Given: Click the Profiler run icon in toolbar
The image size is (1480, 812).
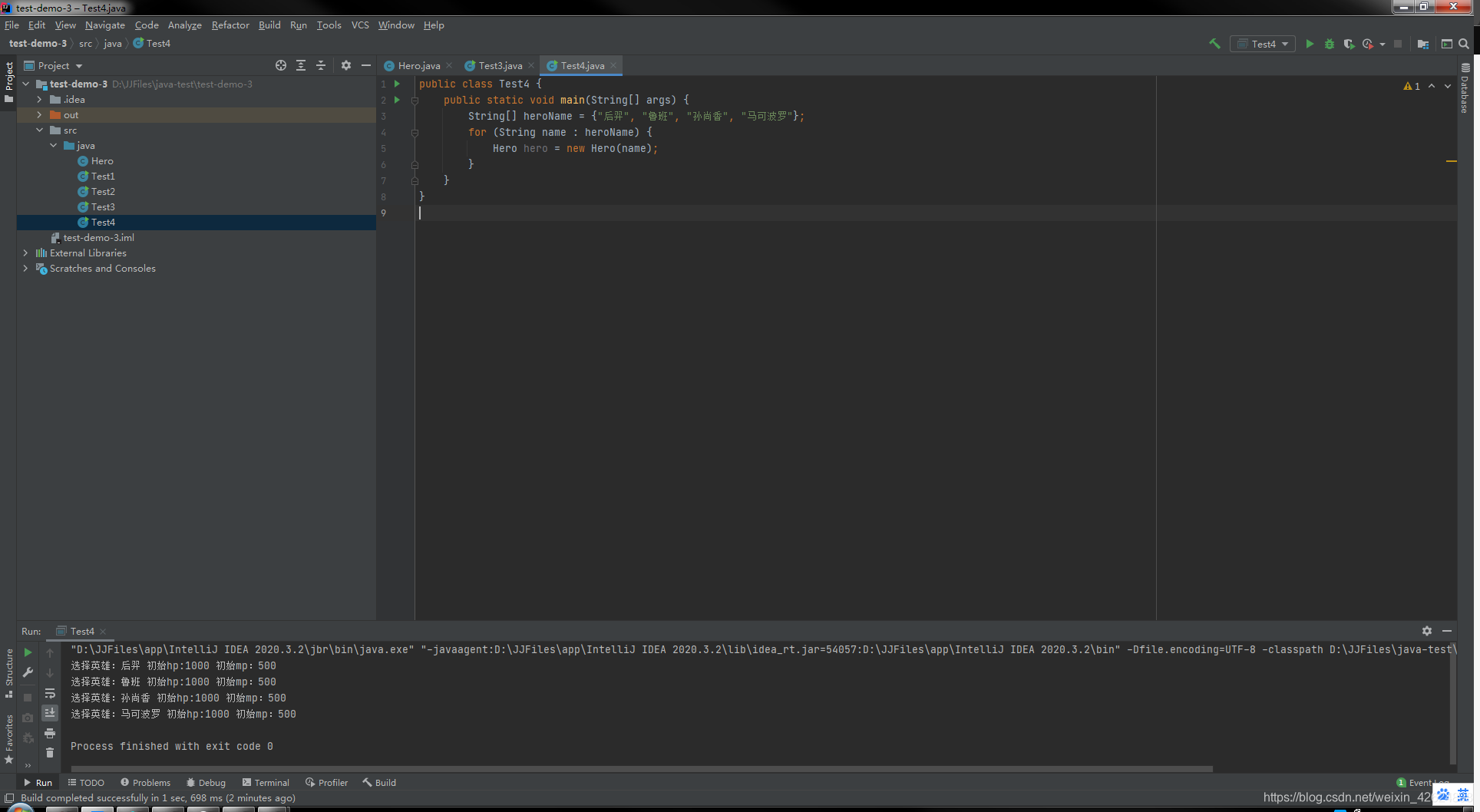Looking at the screenshot, I should click(1368, 44).
